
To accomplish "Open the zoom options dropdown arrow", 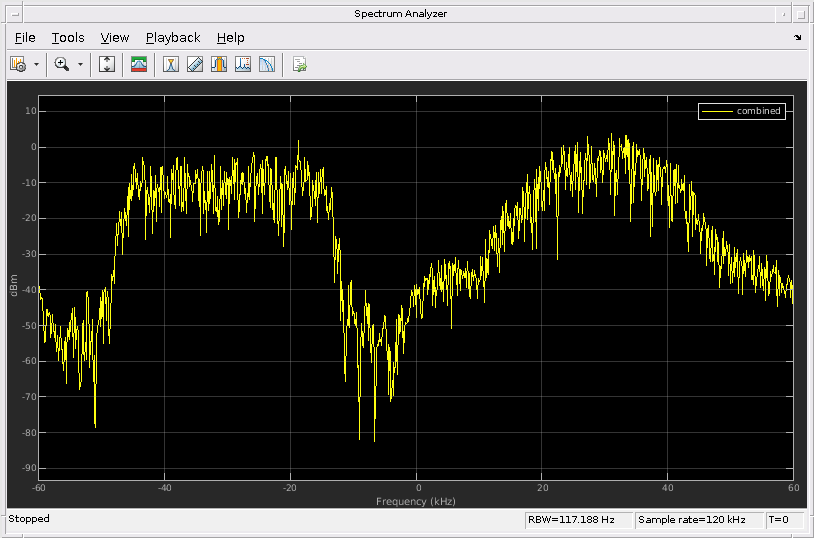I will point(79,64).
